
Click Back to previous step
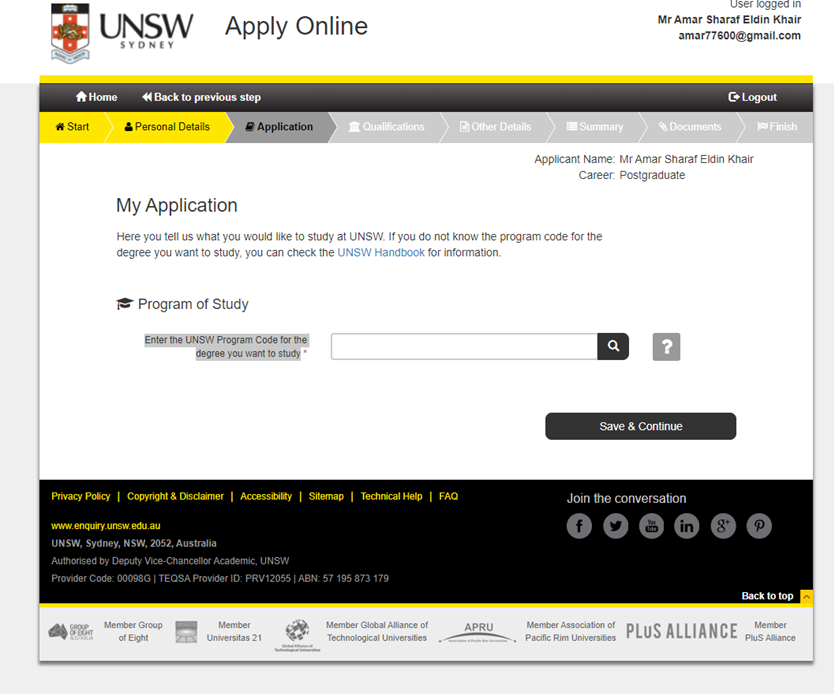pos(201,97)
